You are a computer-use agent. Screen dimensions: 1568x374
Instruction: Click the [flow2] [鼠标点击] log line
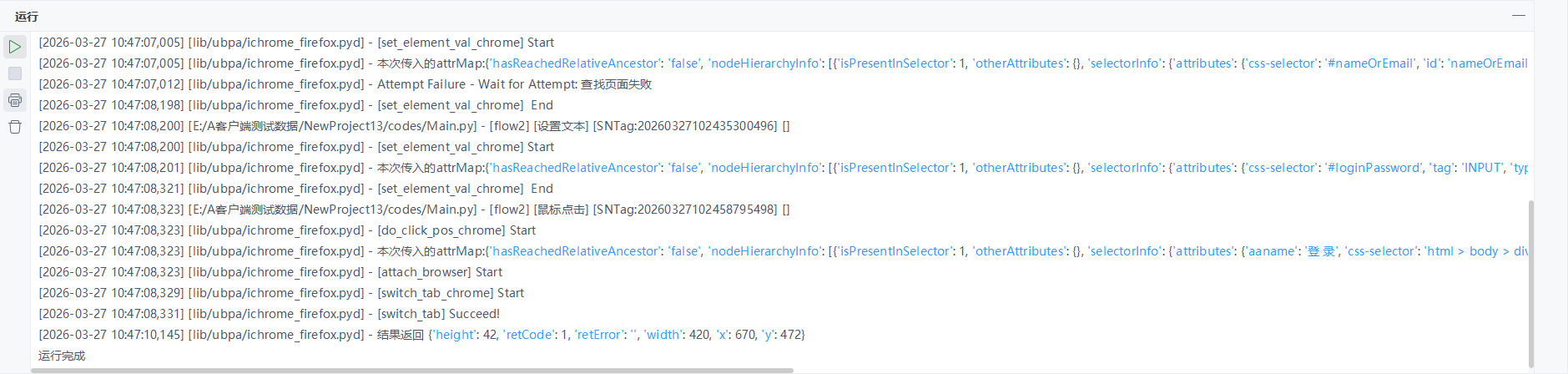[414, 210]
